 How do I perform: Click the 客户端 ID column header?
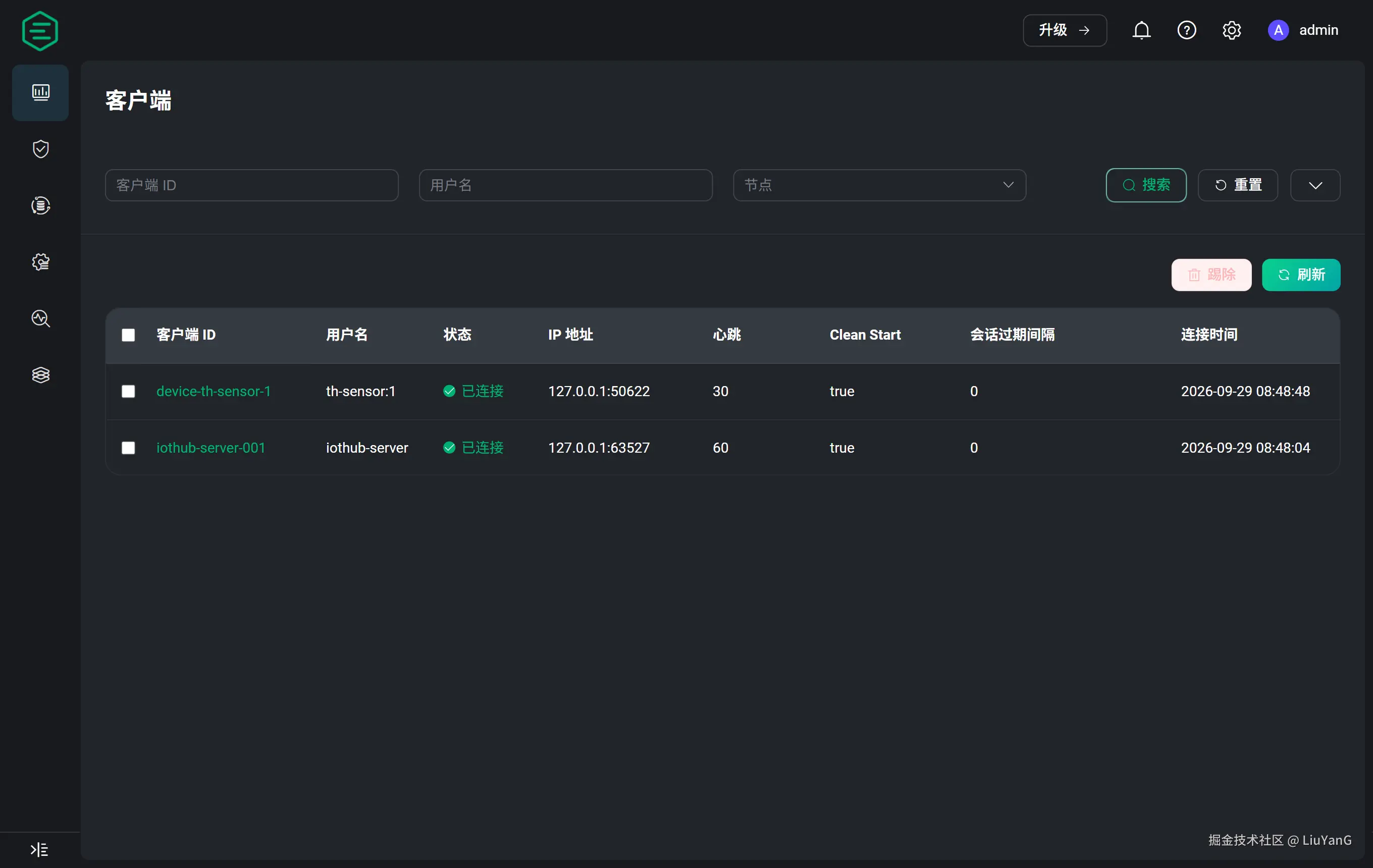pos(186,335)
